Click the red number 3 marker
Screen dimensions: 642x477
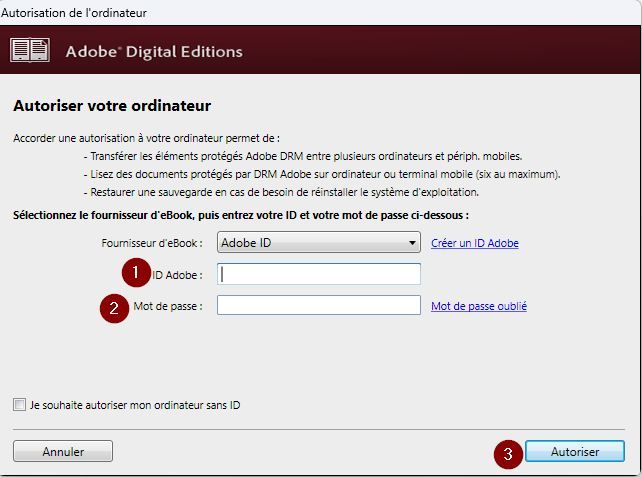[x=508, y=453]
